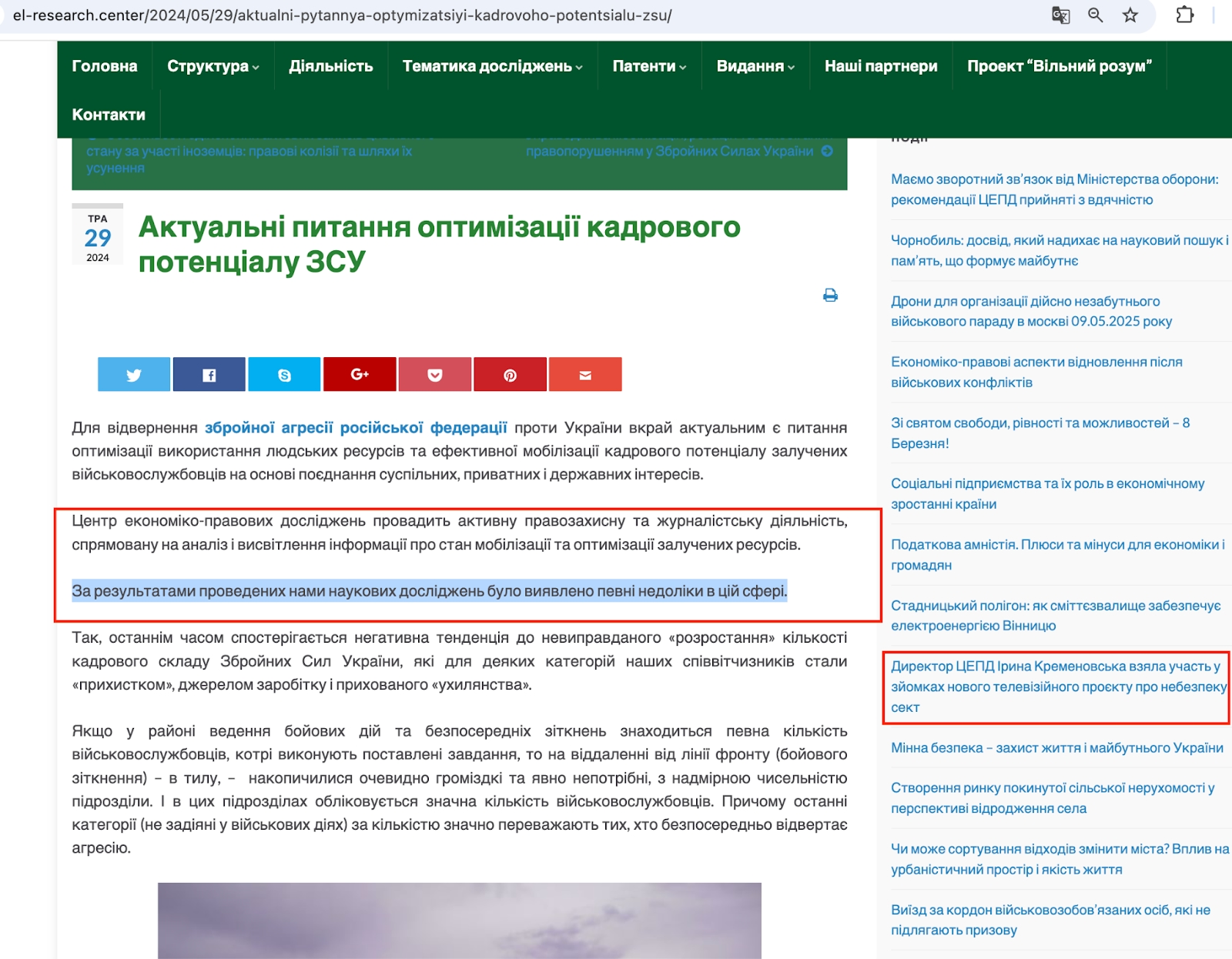Image resolution: width=1232 pixels, height=959 pixels.
Task: Open Стадницький полігон sidebar article
Action: 1056,615
